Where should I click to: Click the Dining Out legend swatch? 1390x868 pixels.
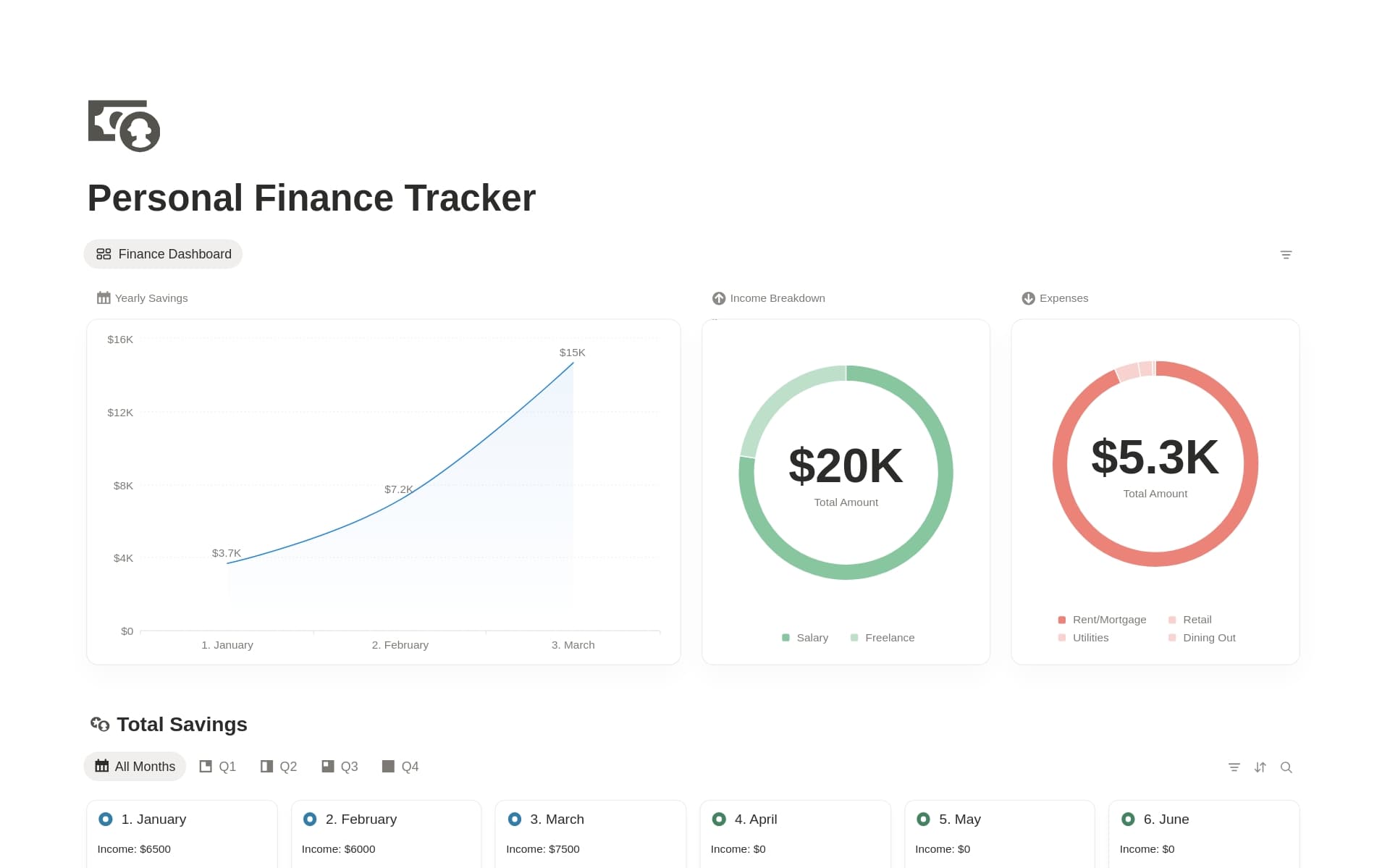click(x=1172, y=638)
